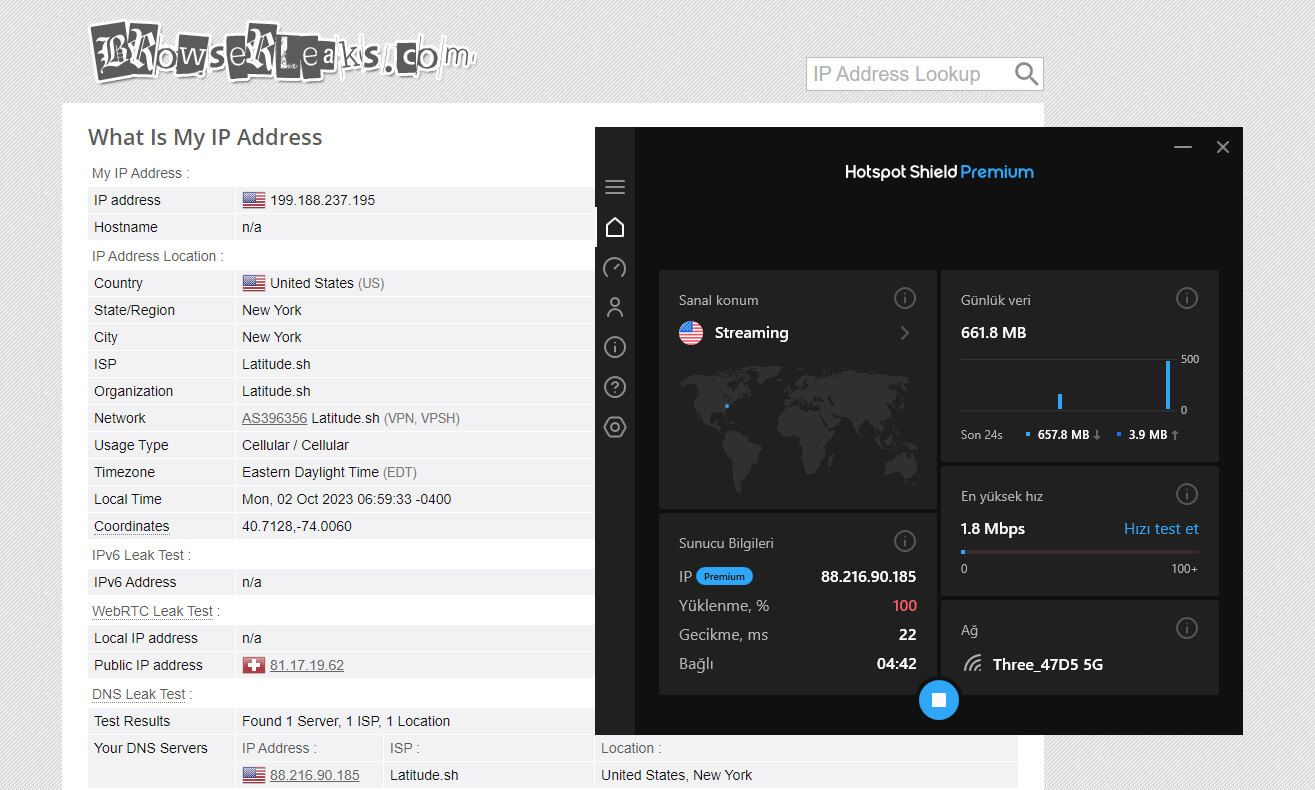Screen dimensions: 1315x790
Task: Go to Hotspot Shield home tab
Action: click(x=615, y=227)
